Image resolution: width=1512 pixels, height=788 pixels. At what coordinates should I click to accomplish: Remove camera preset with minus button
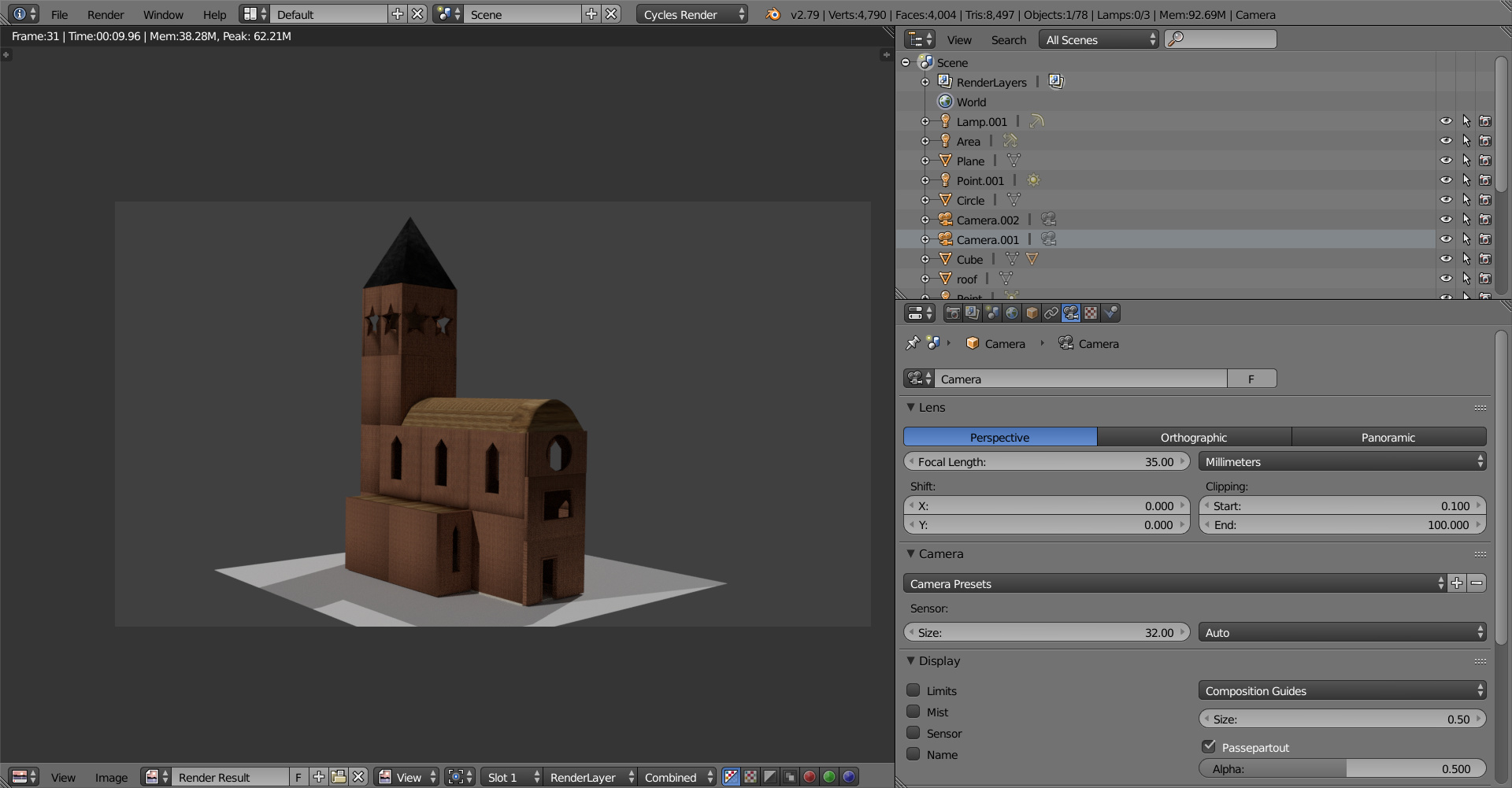1477,583
